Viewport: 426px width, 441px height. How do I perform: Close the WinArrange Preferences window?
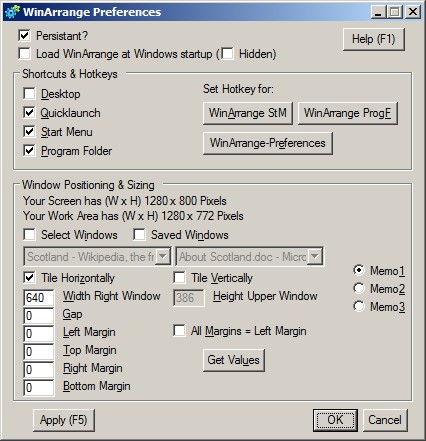click(x=413, y=12)
